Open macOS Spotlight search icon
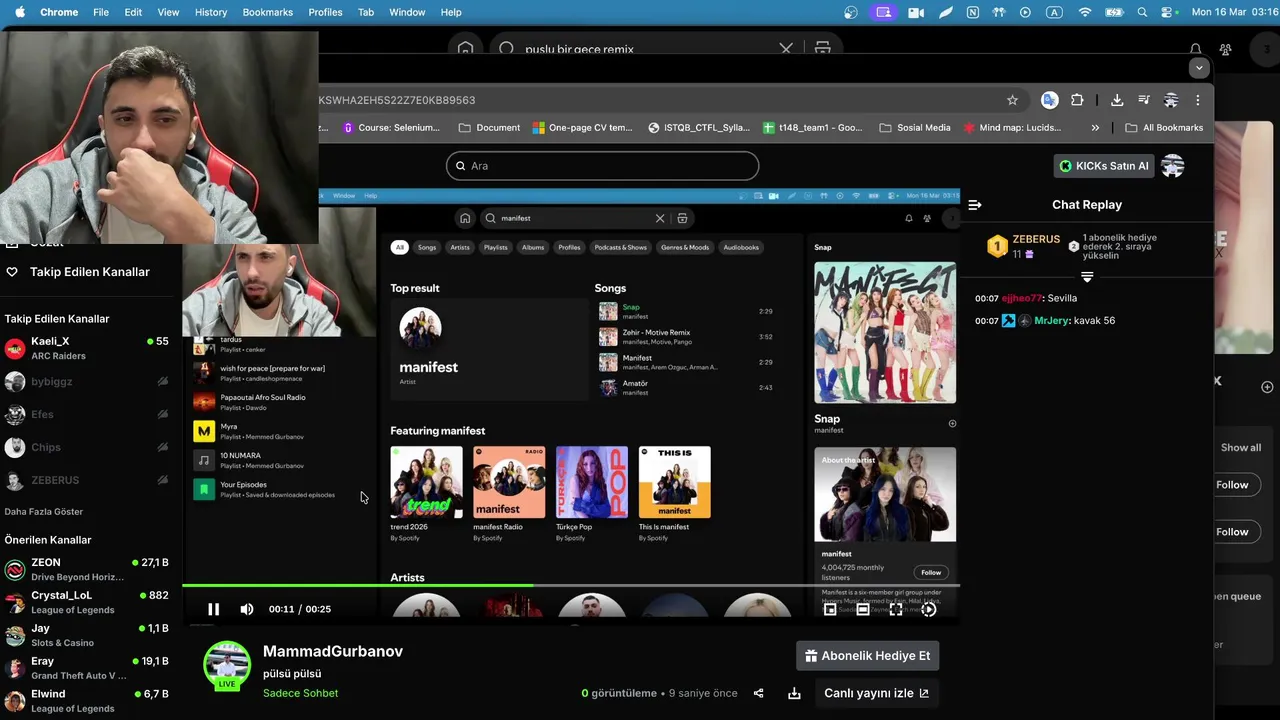 pyautogui.click(x=1142, y=12)
